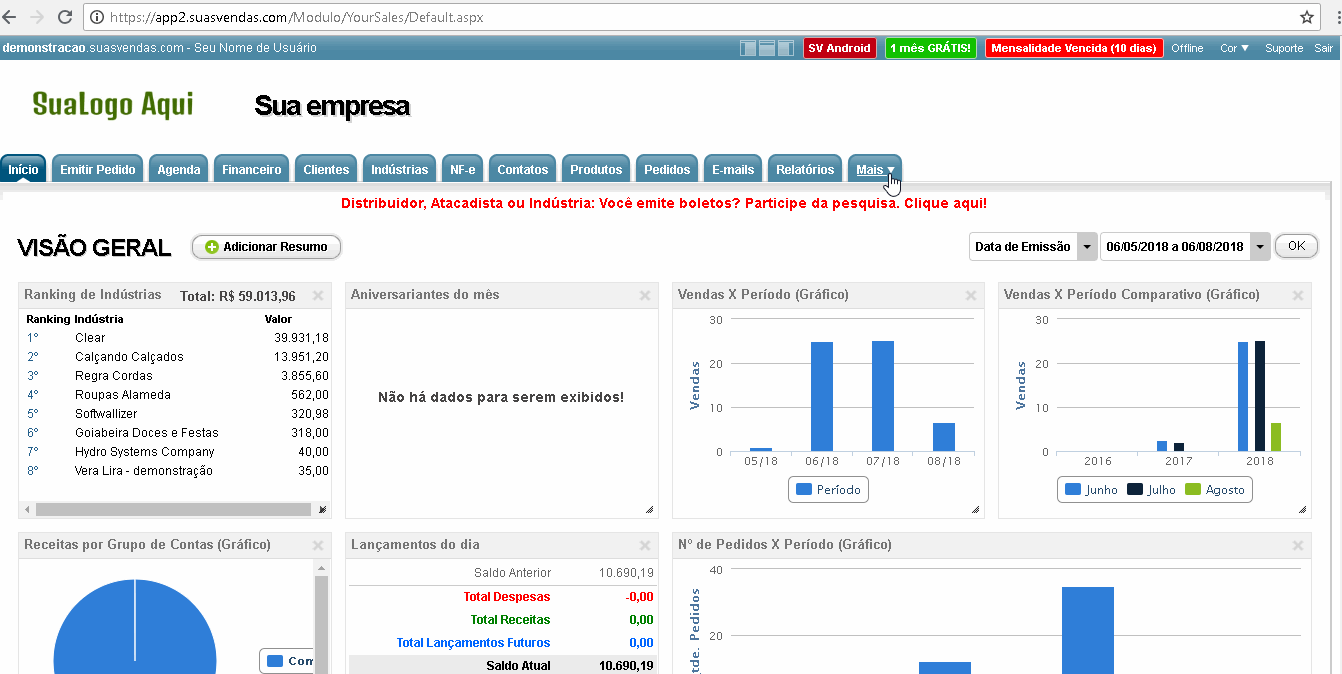This screenshot has width=1342, height=674.
Task: Click the date range field 06/05/2018 a 06/08/2018
Action: click(1175, 247)
